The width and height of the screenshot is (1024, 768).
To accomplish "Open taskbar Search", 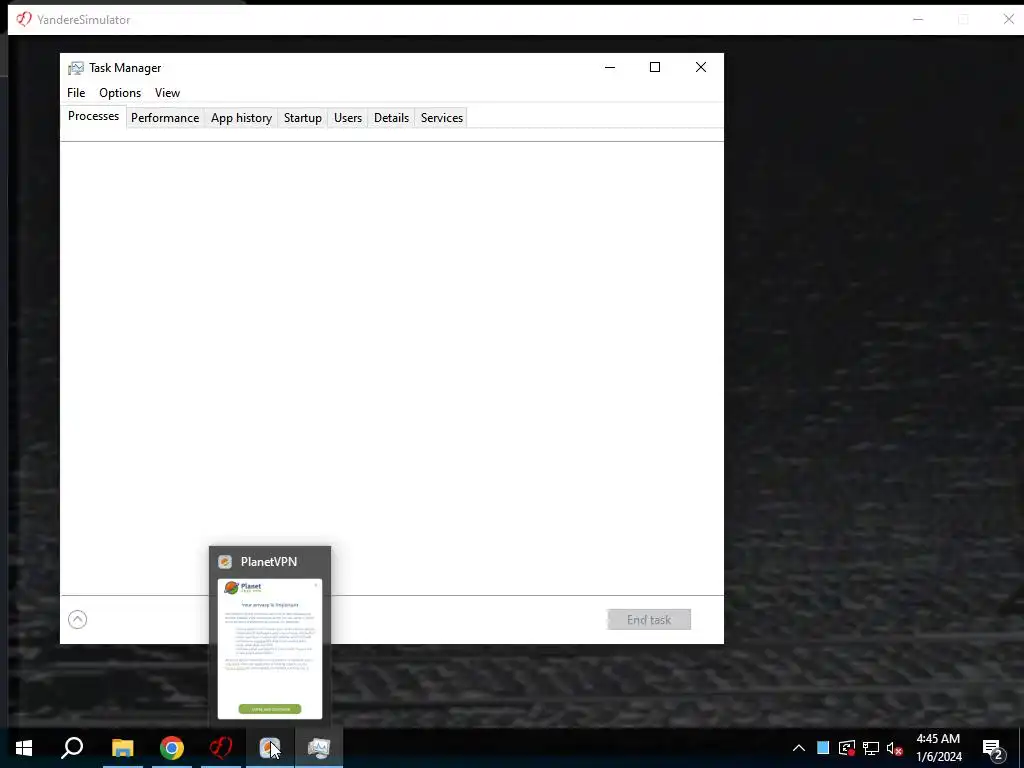I will tap(72, 748).
